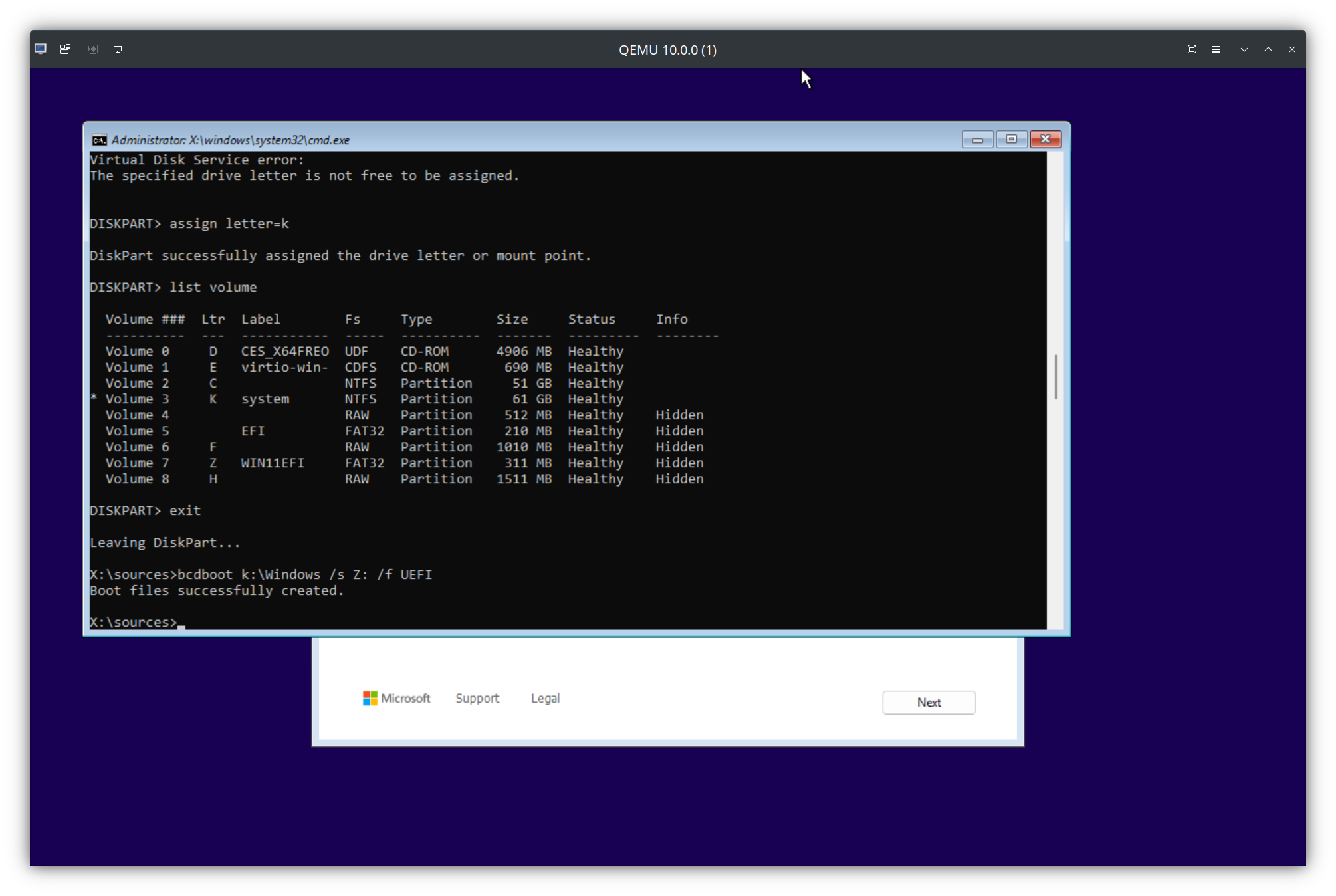Image resolution: width=1336 pixels, height=896 pixels.
Task: Click the graphics adapter icon in the toolbar
Action: point(91,49)
